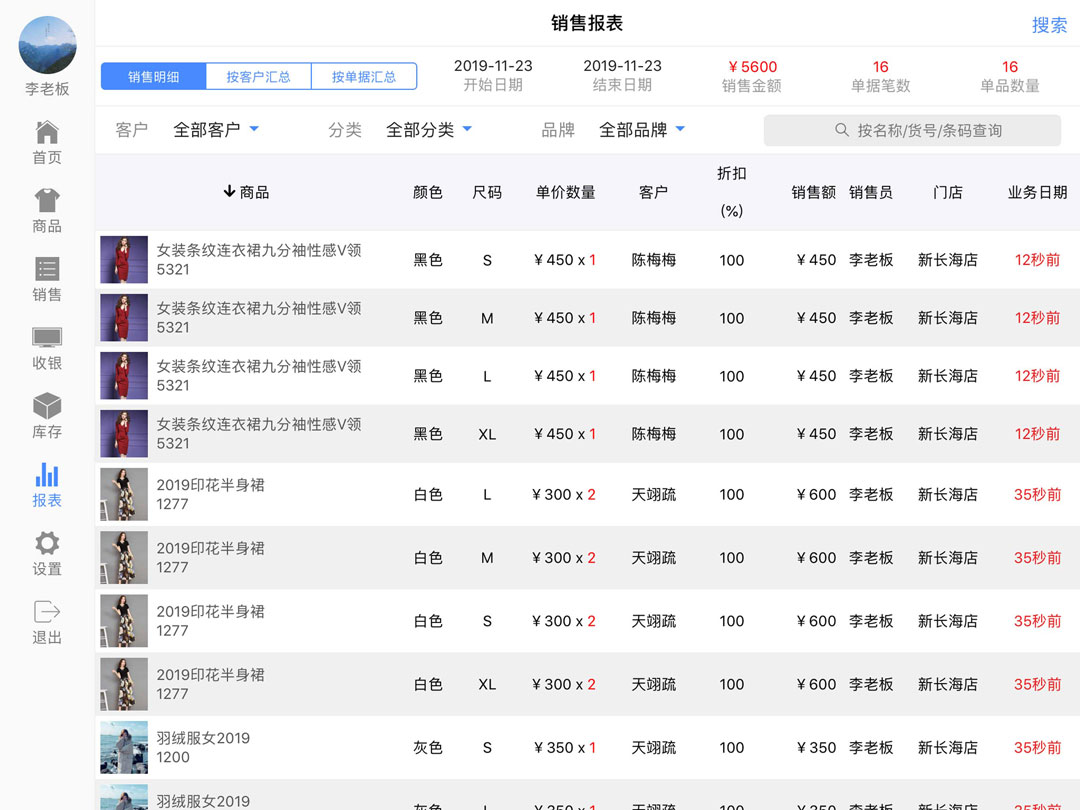Click the 门店 column header
1080x810 pixels.
[948, 192]
